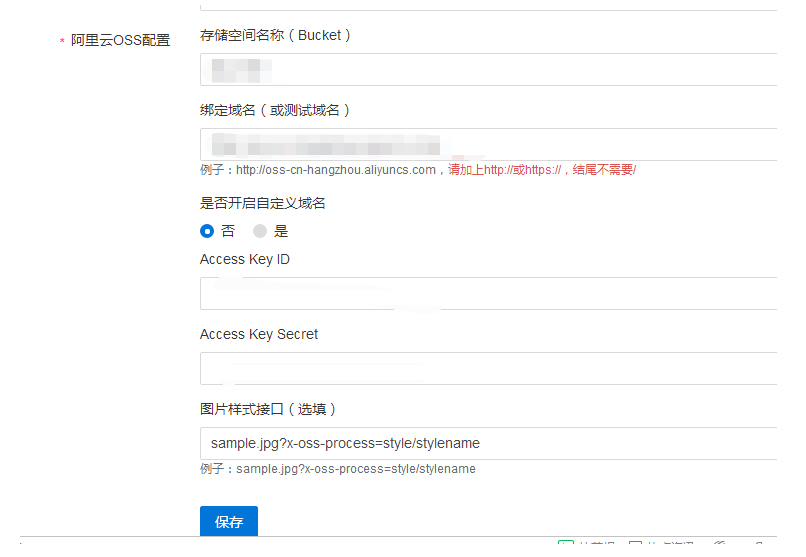Screen dimensions: 806x557
Task: Focus the Access Key ID field
Action: pyautogui.click(x=488, y=293)
